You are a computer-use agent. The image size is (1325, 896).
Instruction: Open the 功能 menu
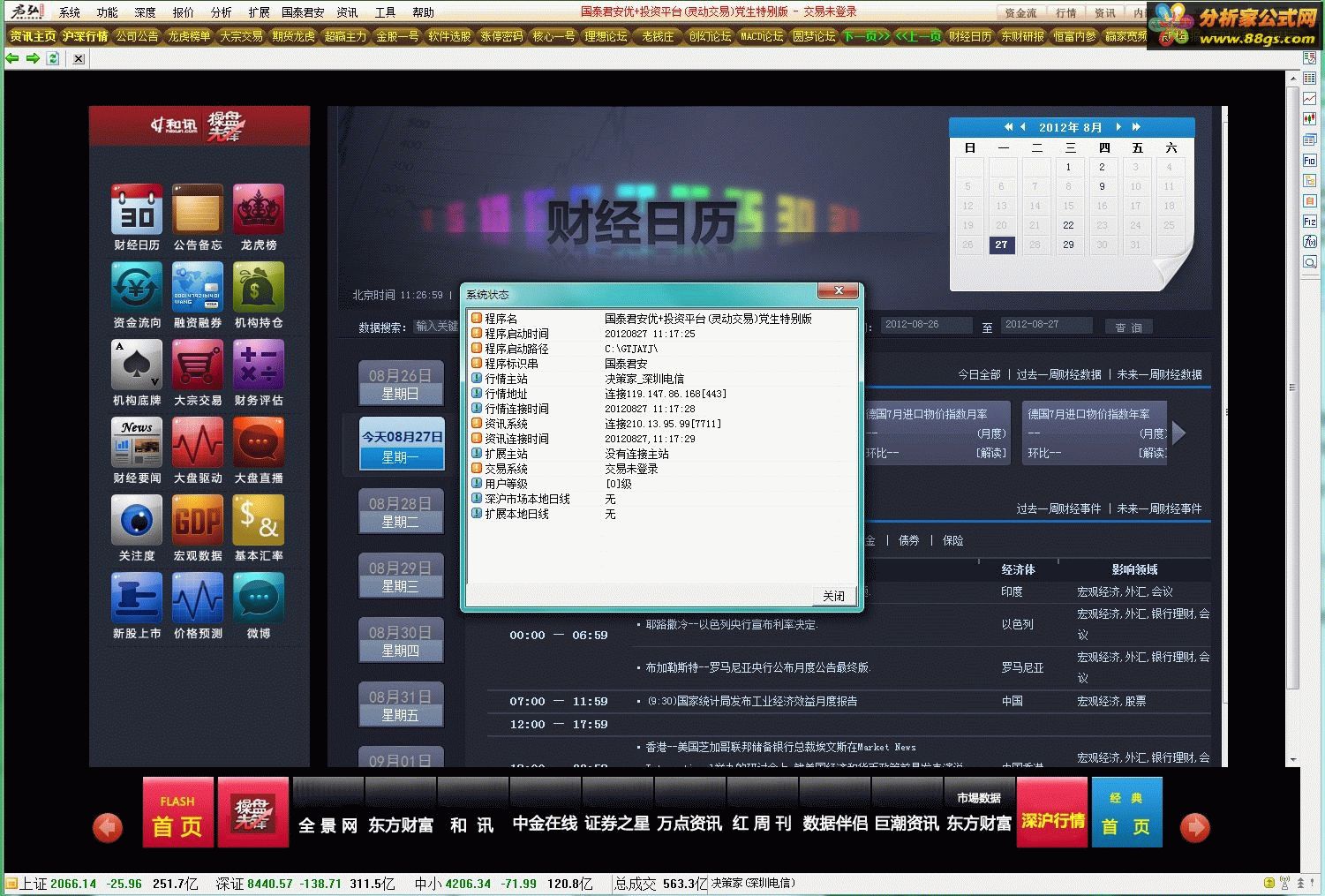pyautogui.click(x=108, y=12)
